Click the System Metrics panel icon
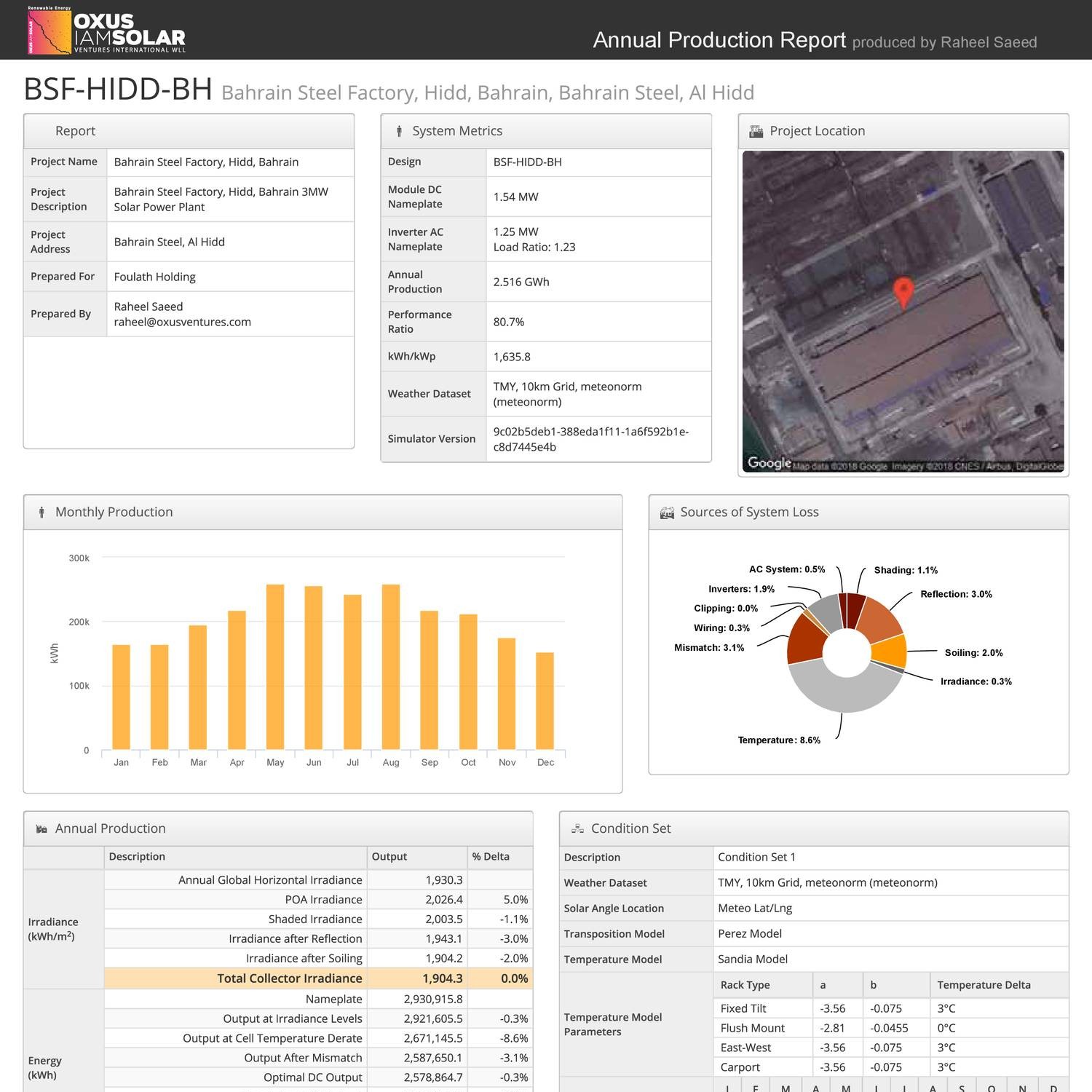The height and width of the screenshot is (1092, 1092). [399, 131]
